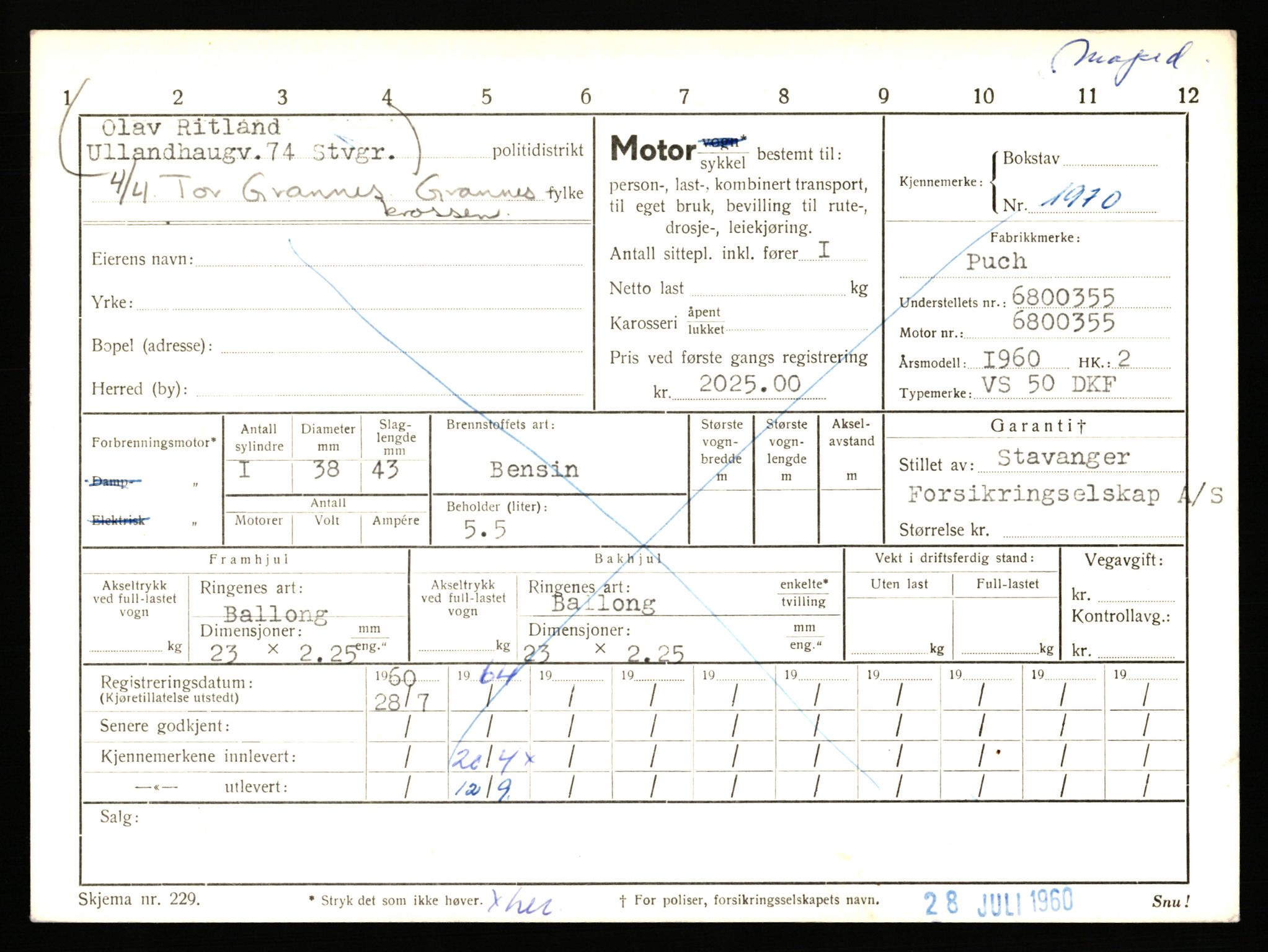Viewport: 1268px width, 952px height.
Task: Select the seat count "I" after fører
Action: coord(824,250)
